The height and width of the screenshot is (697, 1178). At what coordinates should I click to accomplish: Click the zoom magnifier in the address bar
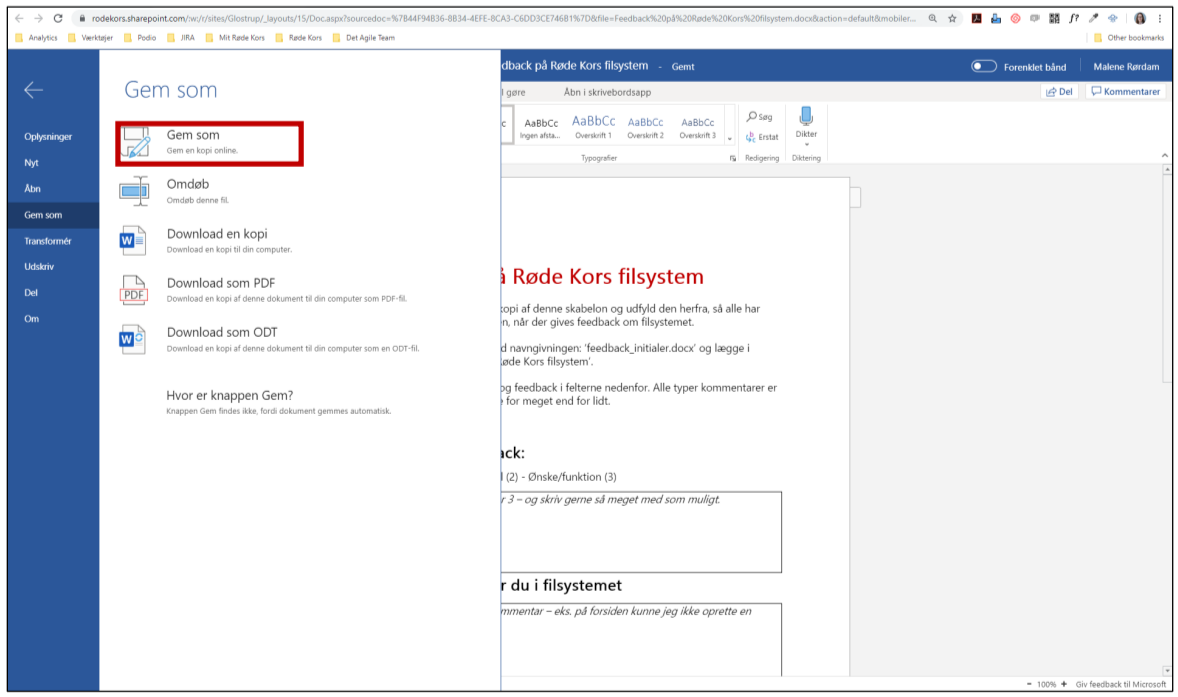932,18
